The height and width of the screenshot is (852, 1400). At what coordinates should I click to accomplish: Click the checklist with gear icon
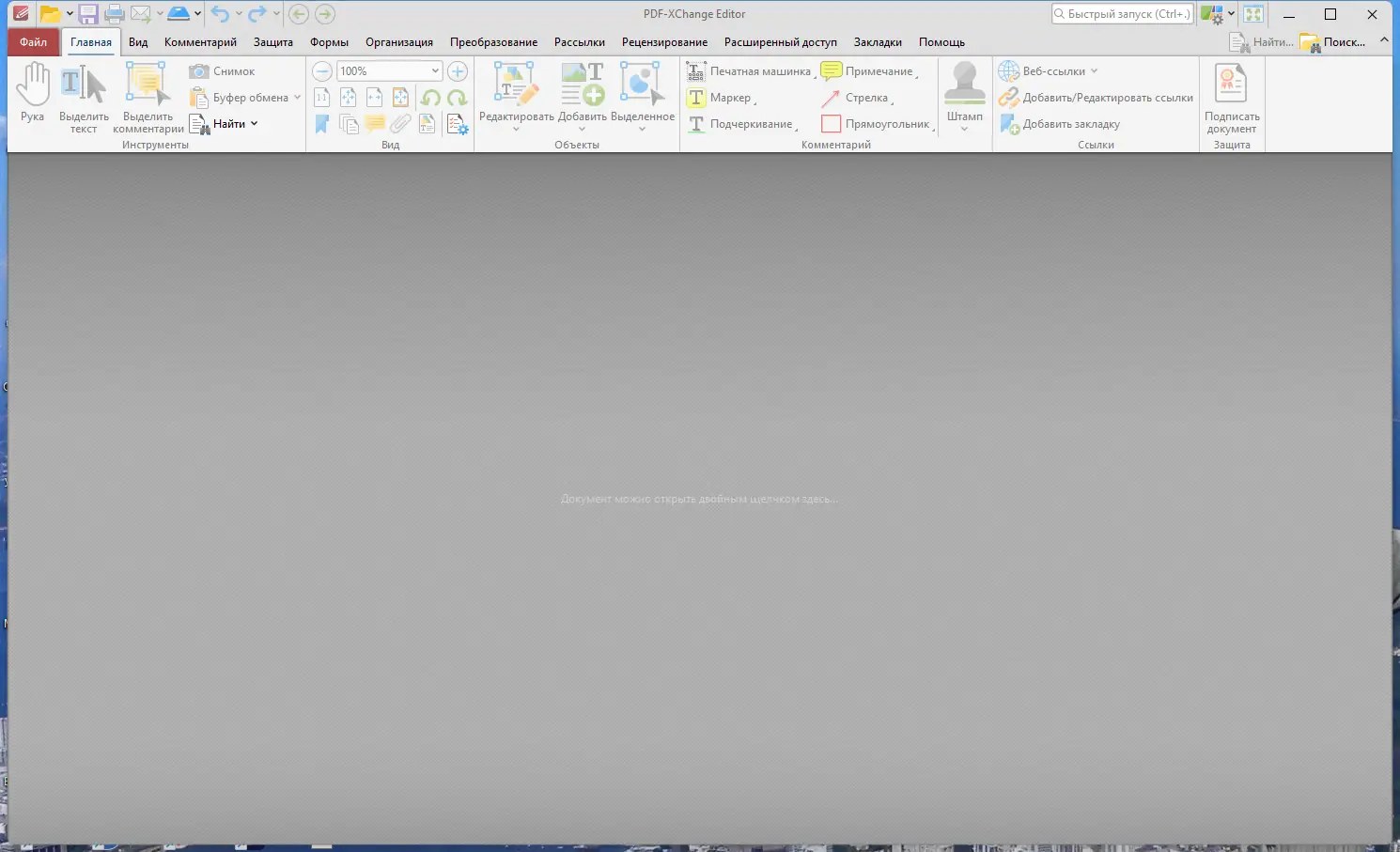[458, 124]
